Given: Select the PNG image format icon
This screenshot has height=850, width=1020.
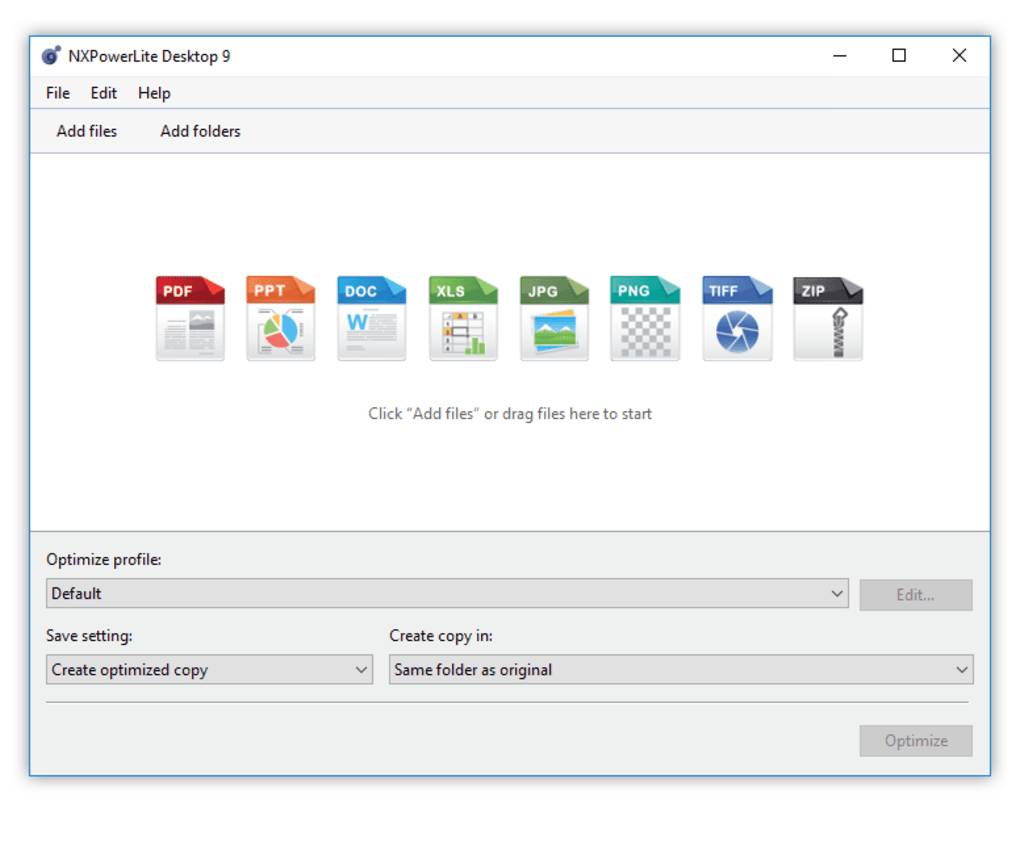Looking at the screenshot, I should tap(646, 316).
